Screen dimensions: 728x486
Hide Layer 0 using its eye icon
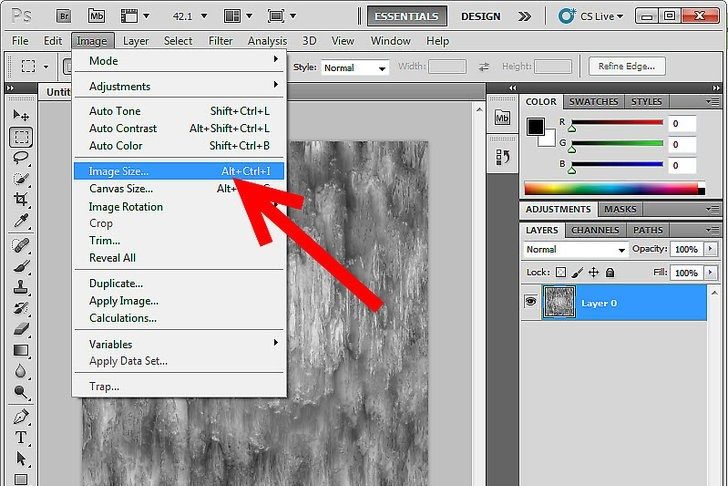(x=530, y=303)
